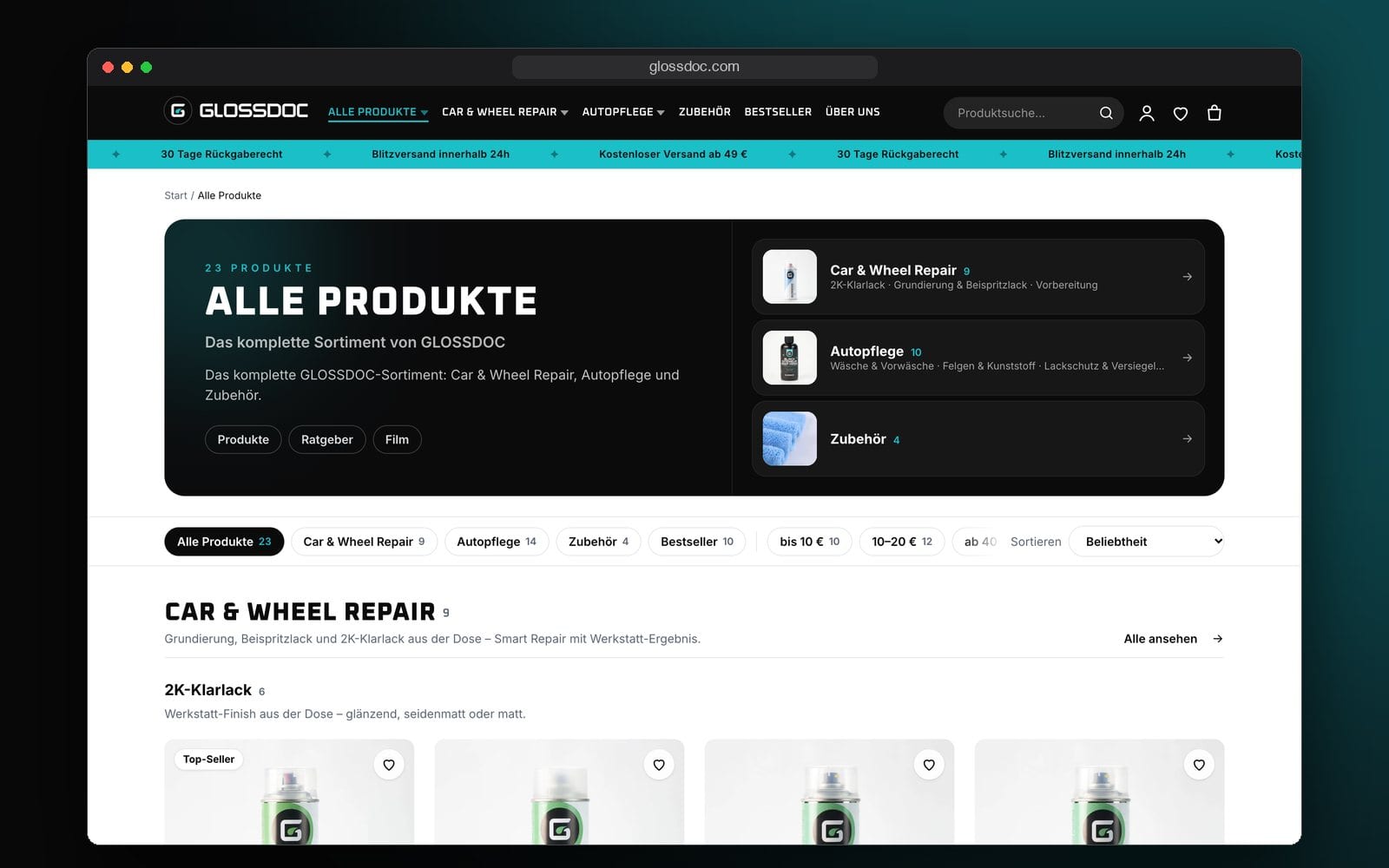Click the 2K-Klarlack subsection heading

click(208, 690)
